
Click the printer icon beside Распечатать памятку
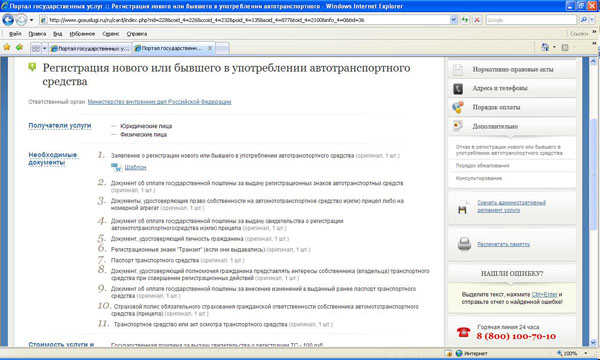pos(464,244)
